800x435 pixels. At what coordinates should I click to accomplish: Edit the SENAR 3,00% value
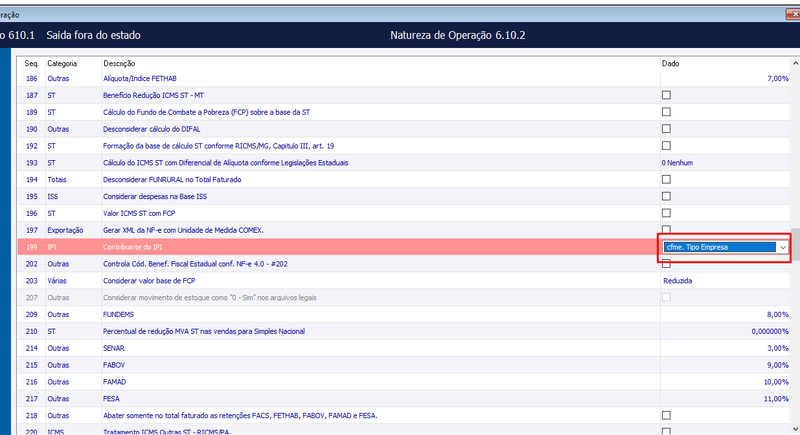click(x=778, y=348)
